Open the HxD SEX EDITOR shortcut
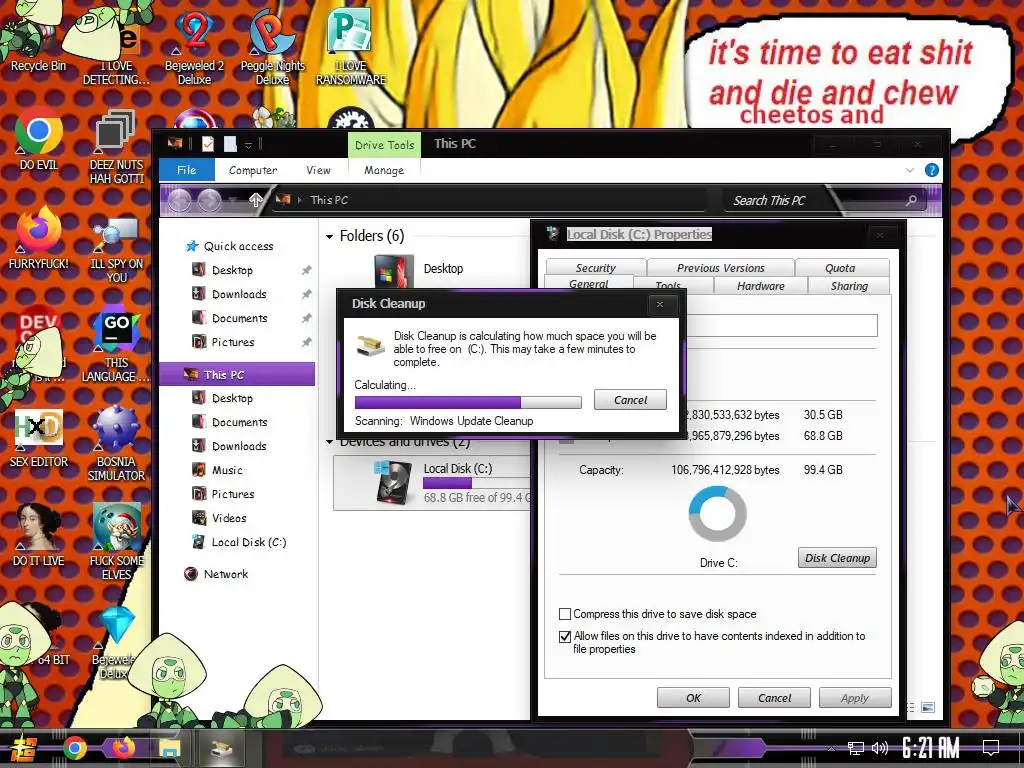Screen dimensions: 1024x768 pos(39,438)
